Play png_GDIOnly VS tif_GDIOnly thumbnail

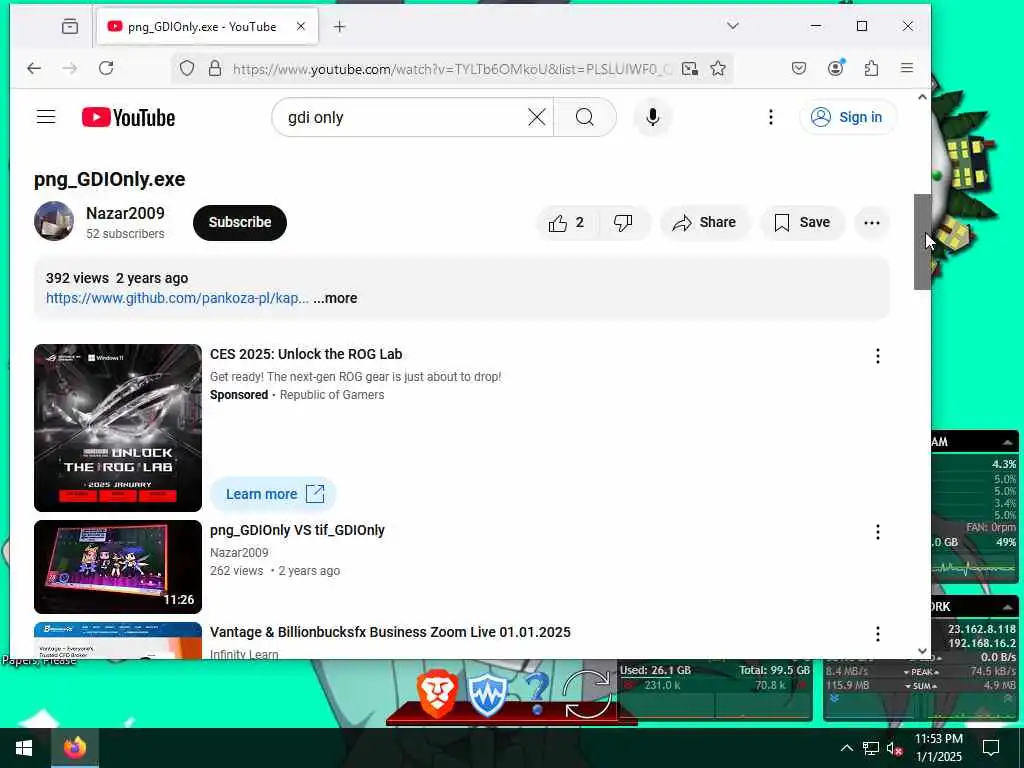coord(118,567)
